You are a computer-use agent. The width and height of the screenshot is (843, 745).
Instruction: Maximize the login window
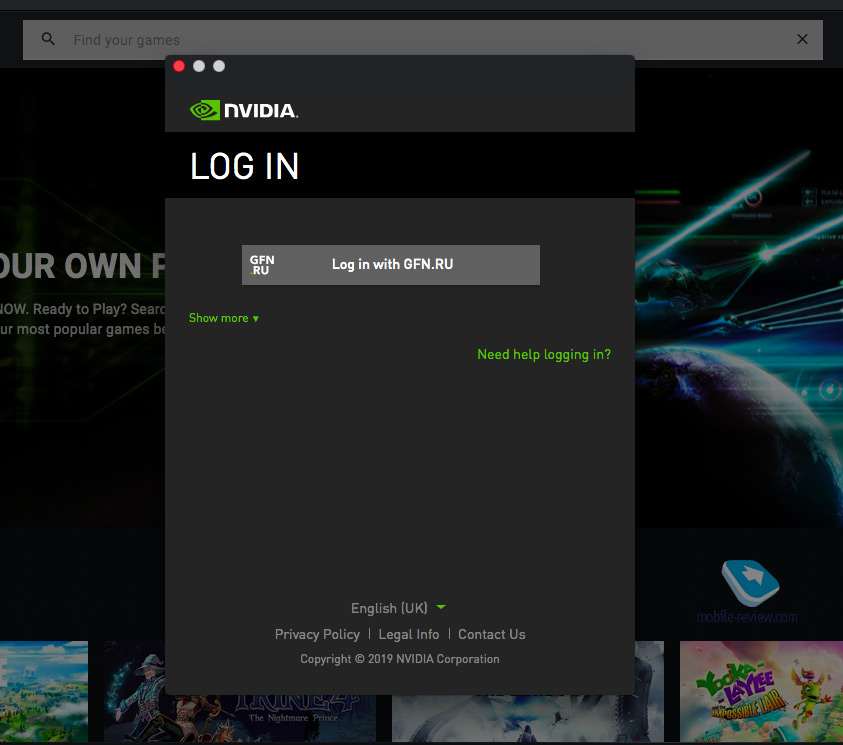click(x=219, y=66)
